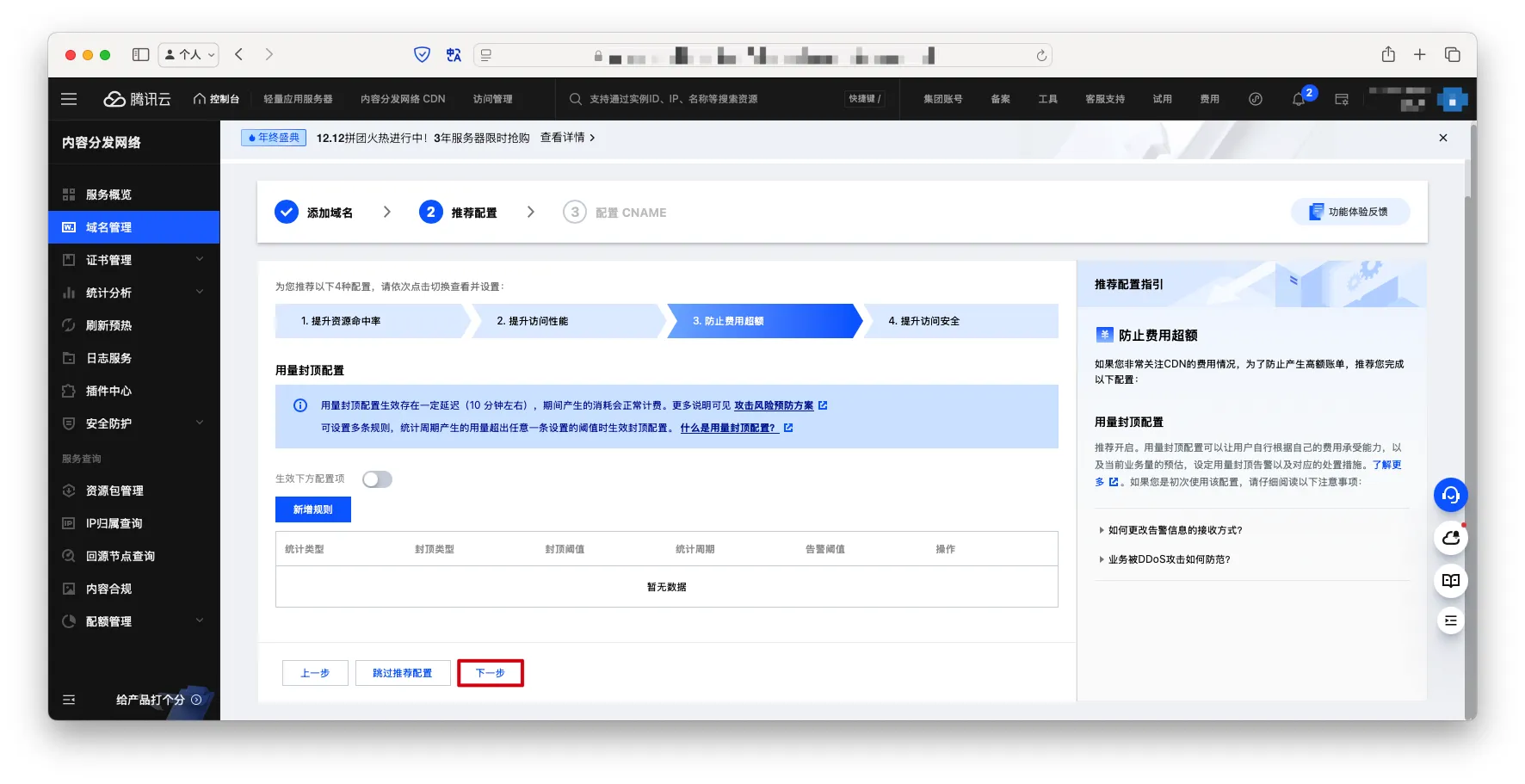Open 域名管理 in the sidebar
The height and width of the screenshot is (784, 1525).
click(133, 227)
